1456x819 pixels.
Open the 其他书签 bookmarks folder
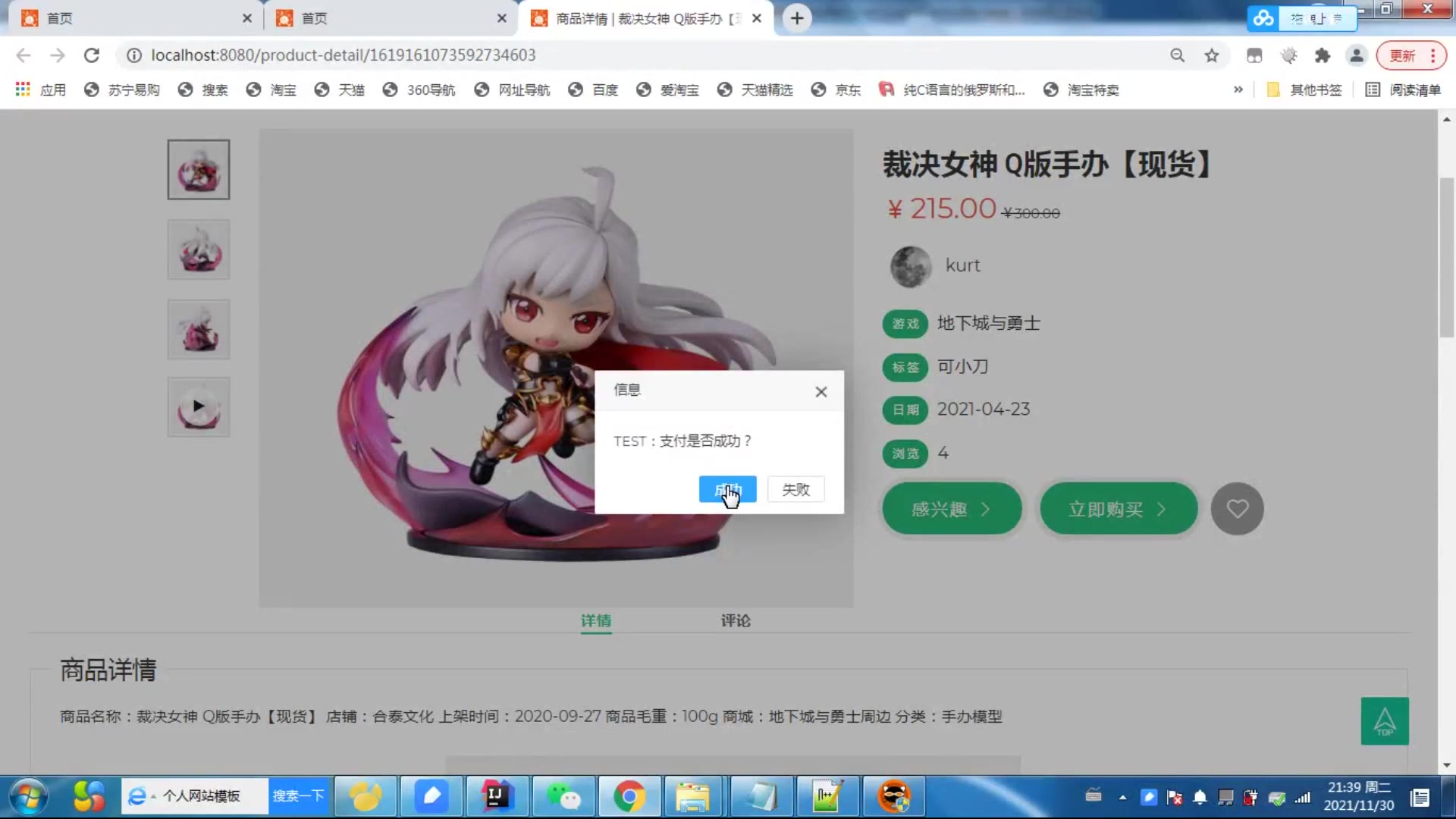point(1304,89)
